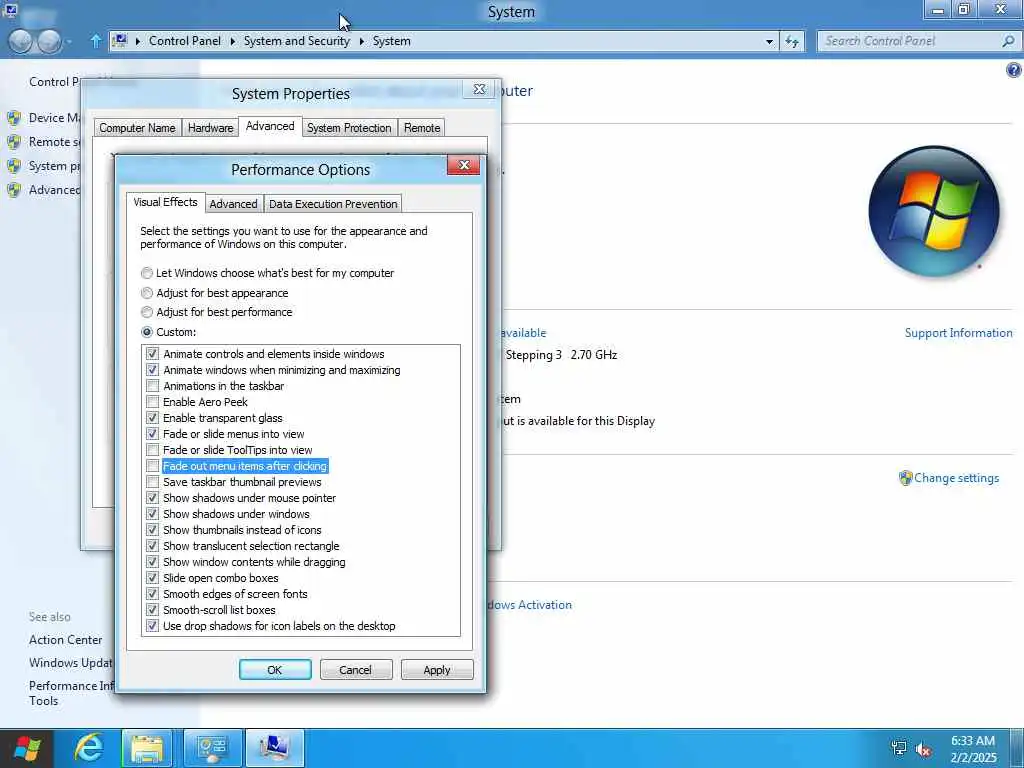Check Animations in the taskbar
The image size is (1024, 768).
tap(152, 386)
